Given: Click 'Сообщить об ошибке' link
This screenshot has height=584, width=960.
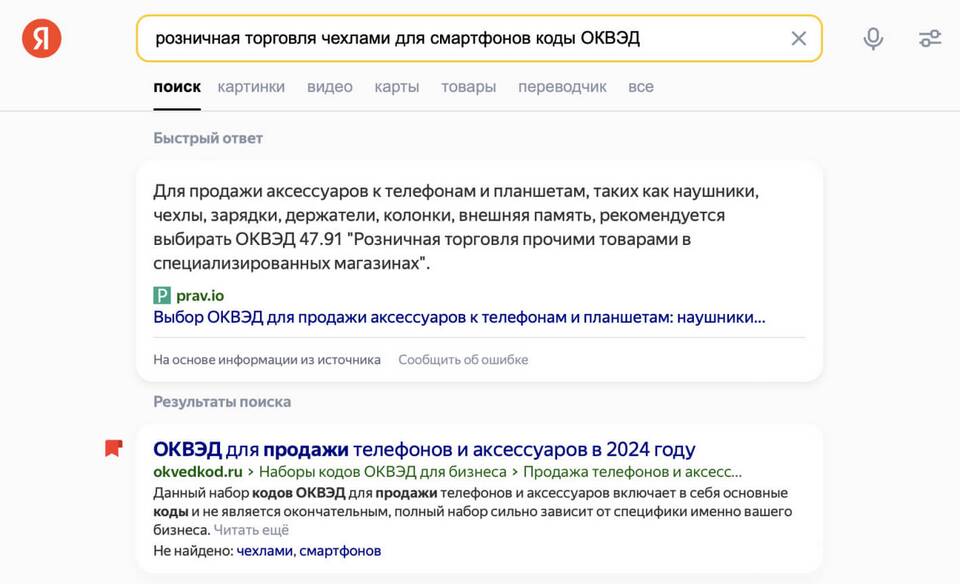Looking at the screenshot, I should pyautogui.click(x=463, y=360).
